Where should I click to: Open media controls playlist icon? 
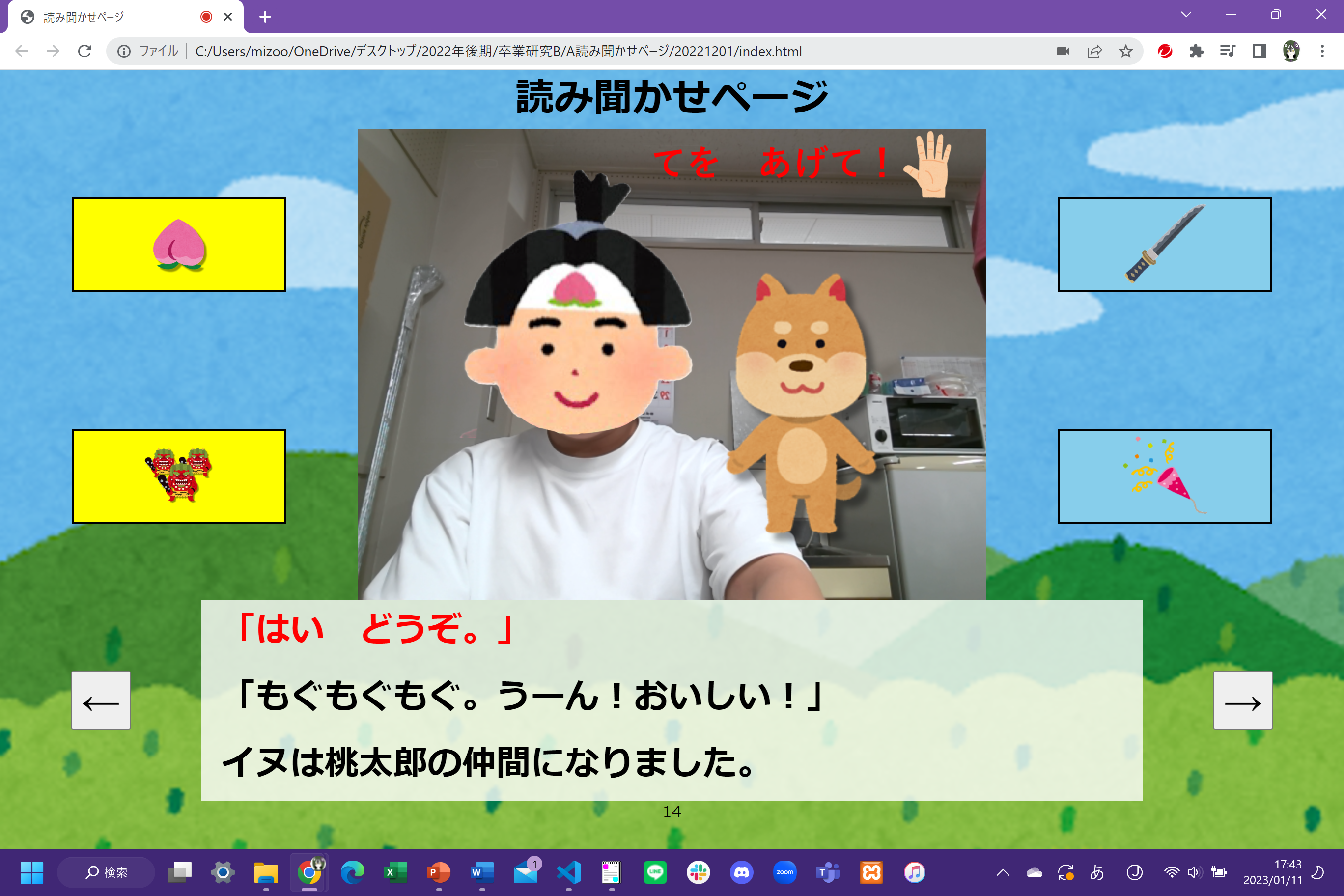tap(1228, 52)
